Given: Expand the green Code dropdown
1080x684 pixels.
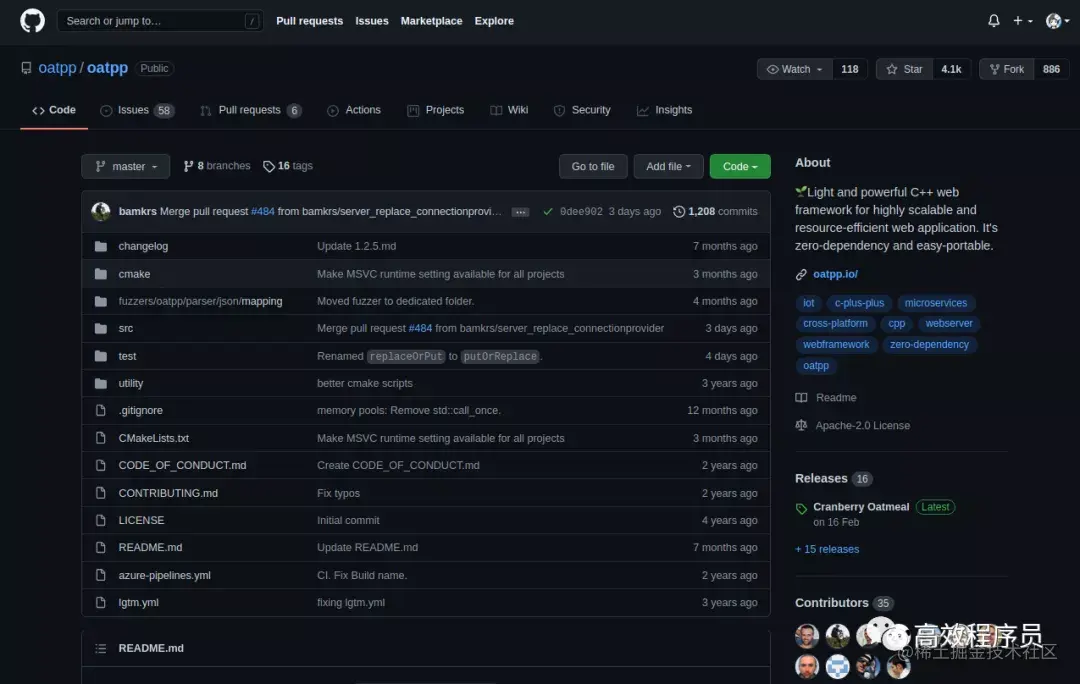Looking at the screenshot, I should [740, 166].
